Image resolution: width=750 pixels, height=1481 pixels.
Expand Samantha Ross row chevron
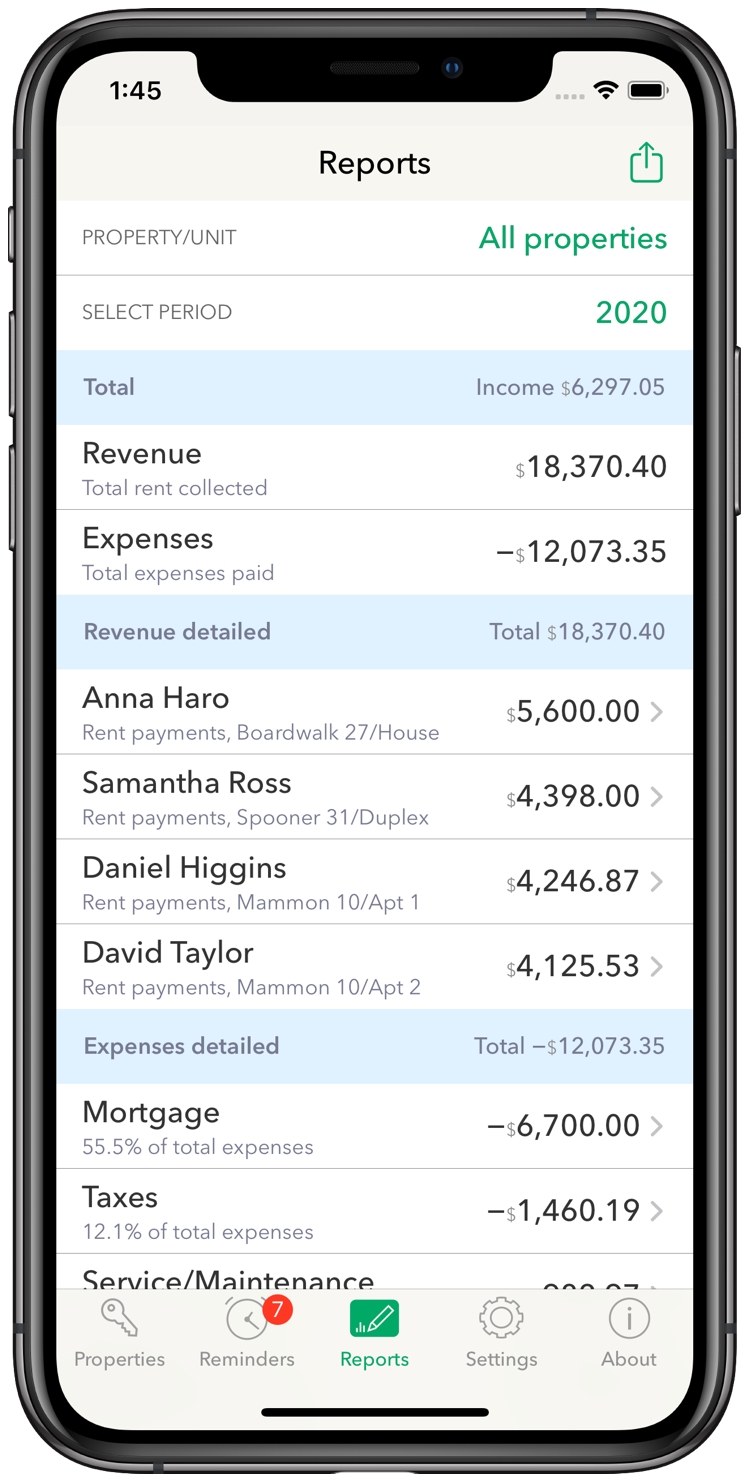pyautogui.click(x=657, y=796)
